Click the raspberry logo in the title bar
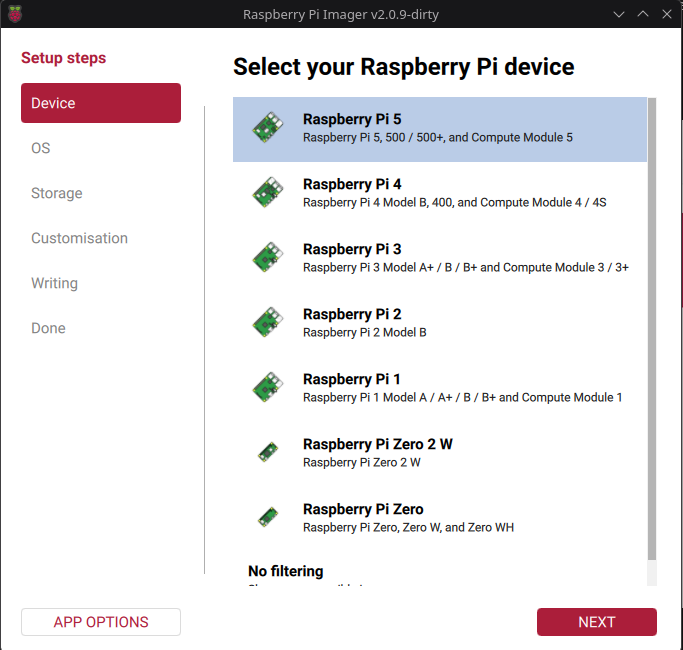Screen dimensions: 683x650 click(x=15, y=14)
